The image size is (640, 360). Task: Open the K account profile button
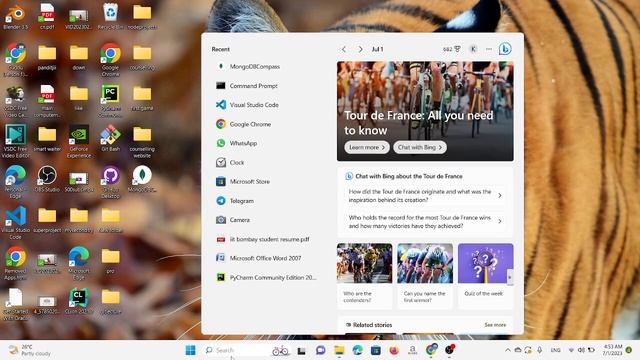point(473,49)
